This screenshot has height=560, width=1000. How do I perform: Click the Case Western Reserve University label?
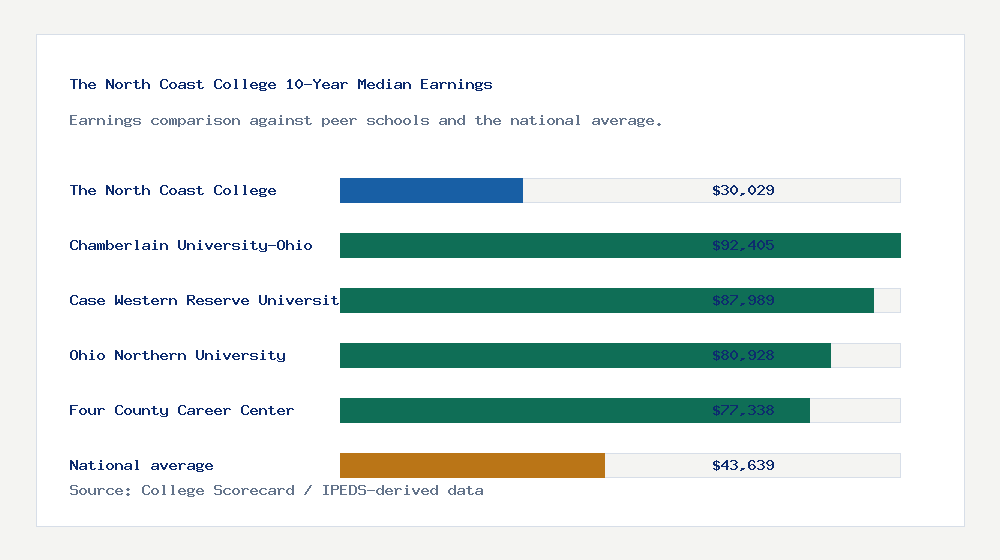click(x=204, y=300)
